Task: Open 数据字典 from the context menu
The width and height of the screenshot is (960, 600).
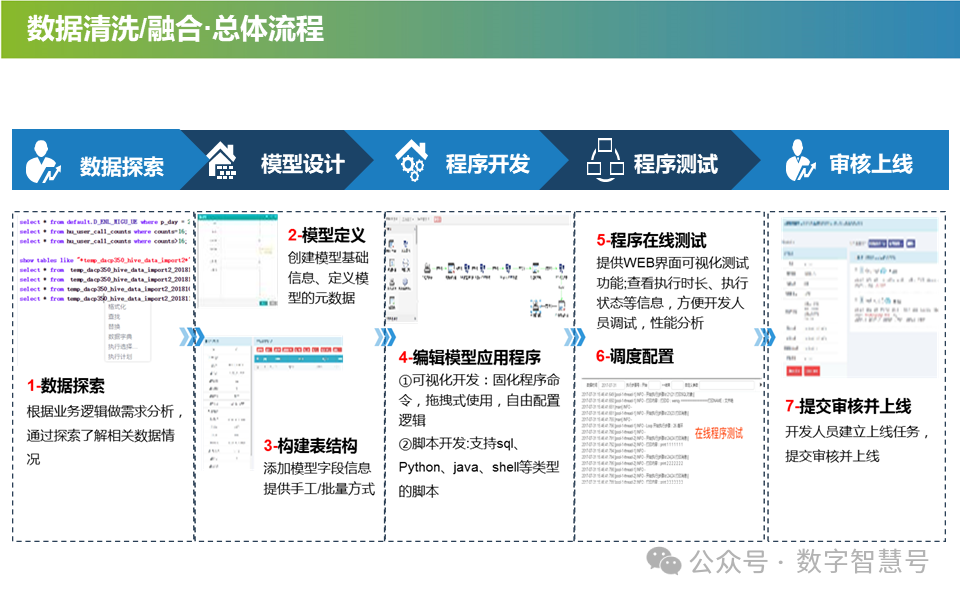Action: [x=121, y=337]
